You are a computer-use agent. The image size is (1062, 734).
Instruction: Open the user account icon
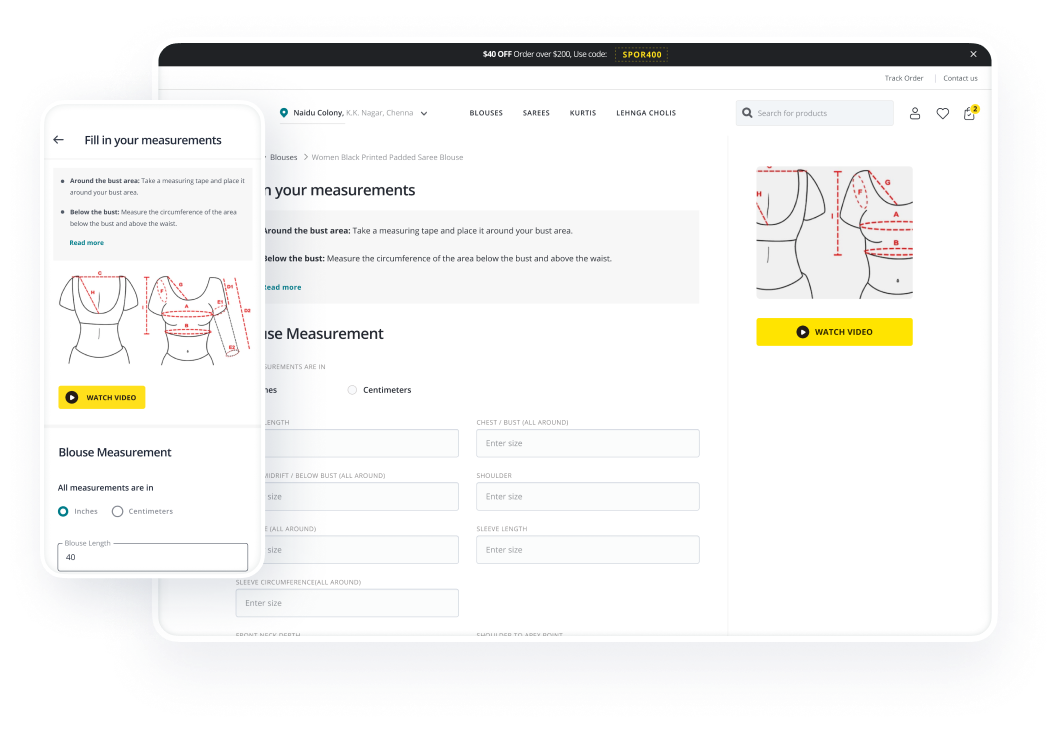pyautogui.click(x=914, y=114)
